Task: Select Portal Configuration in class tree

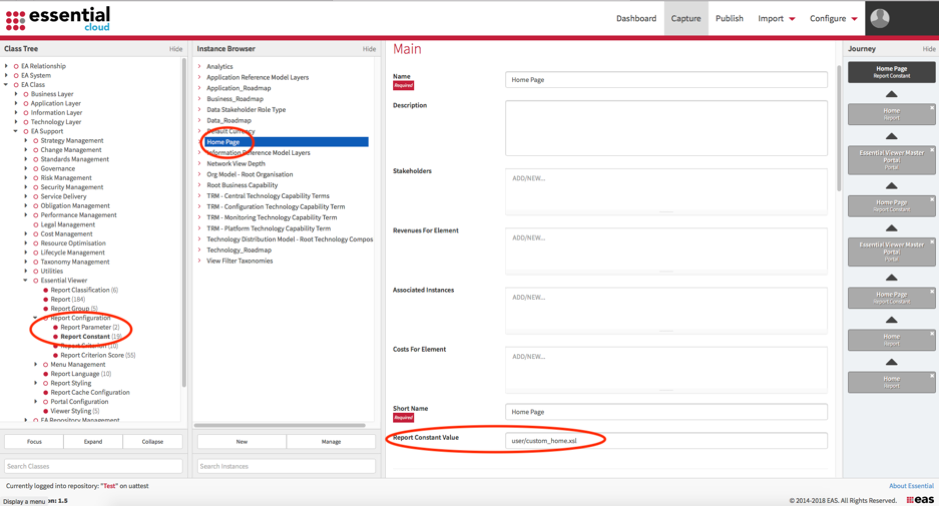Action: [x=79, y=401]
